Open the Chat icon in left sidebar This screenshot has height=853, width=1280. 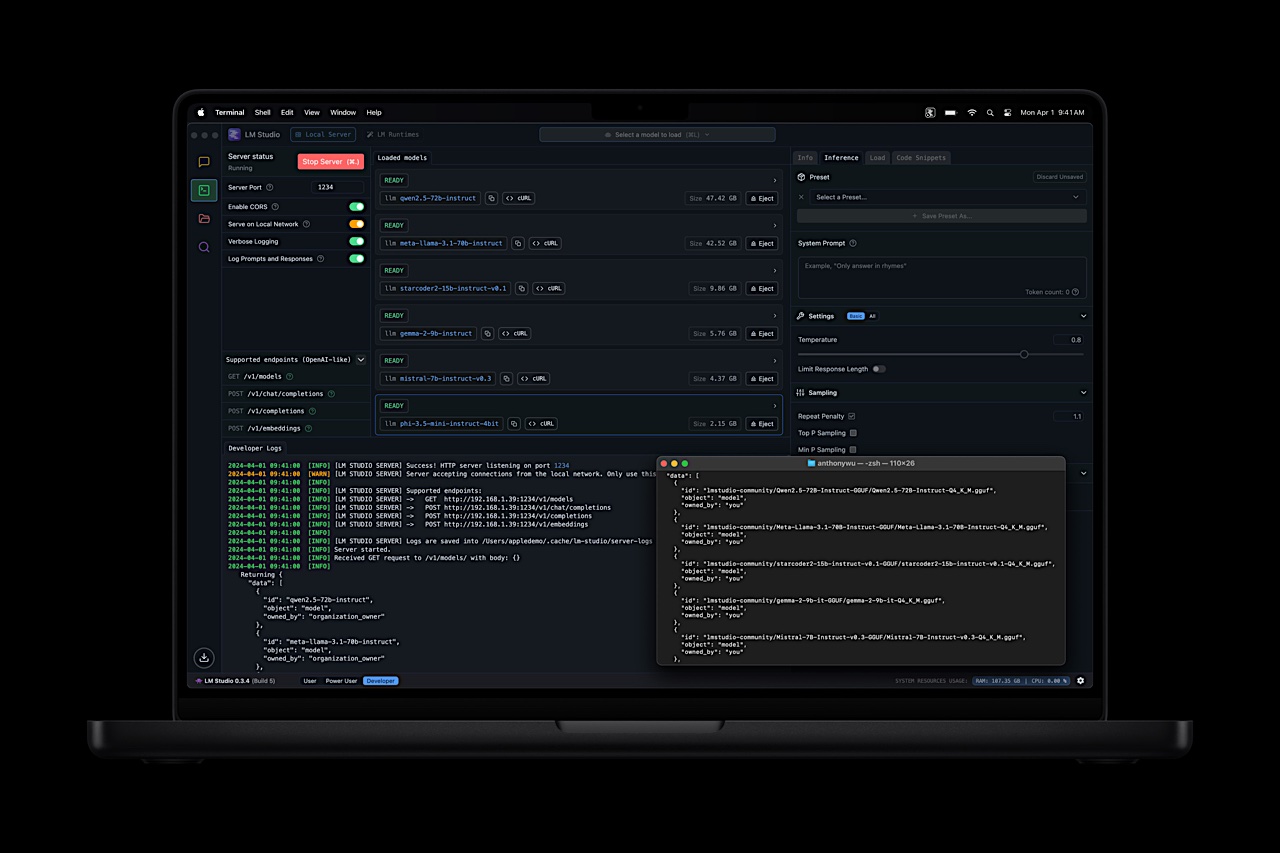pos(204,162)
